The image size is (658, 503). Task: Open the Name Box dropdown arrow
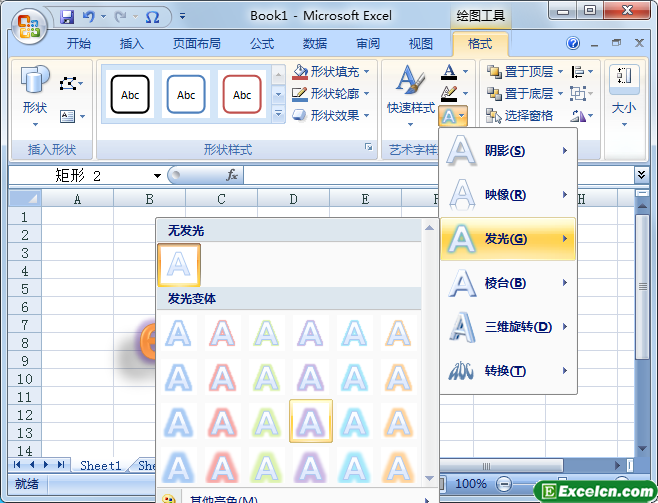pyautogui.click(x=157, y=175)
